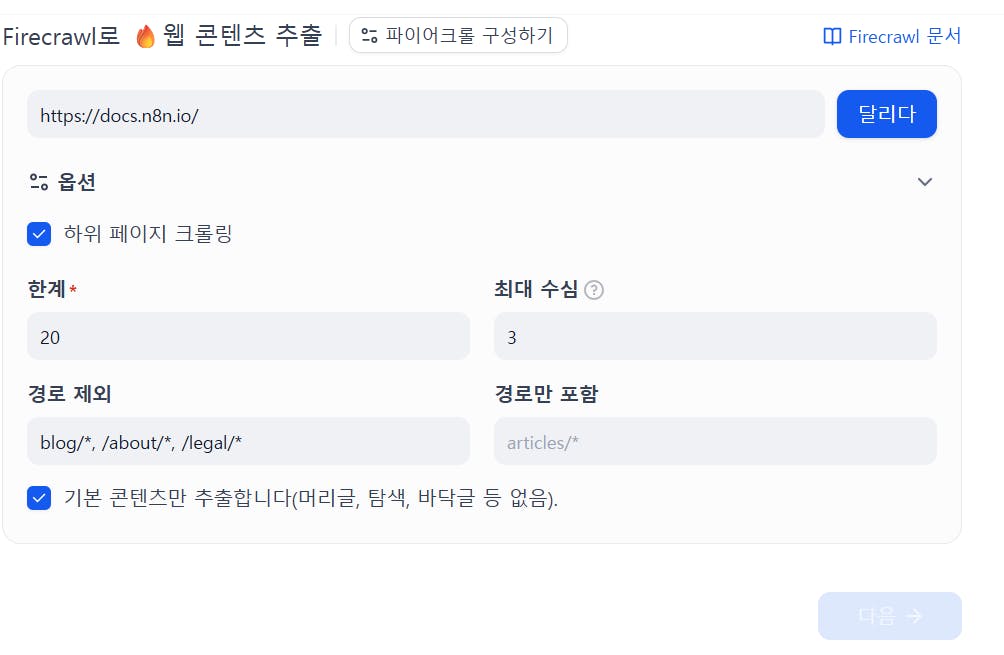The height and width of the screenshot is (655, 1004).
Task: Click the 최대 수심 help question icon
Action: (594, 290)
